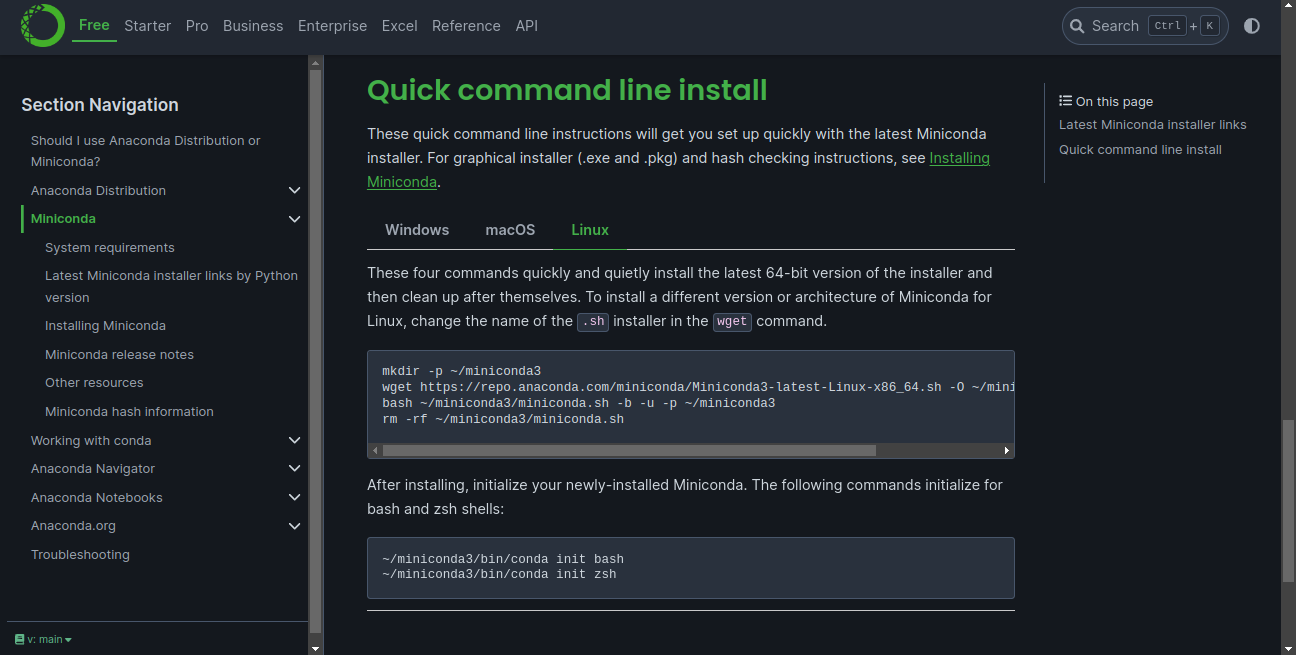This screenshot has width=1296, height=655.
Task: Open the Free top nav item
Action: (94, 25)
